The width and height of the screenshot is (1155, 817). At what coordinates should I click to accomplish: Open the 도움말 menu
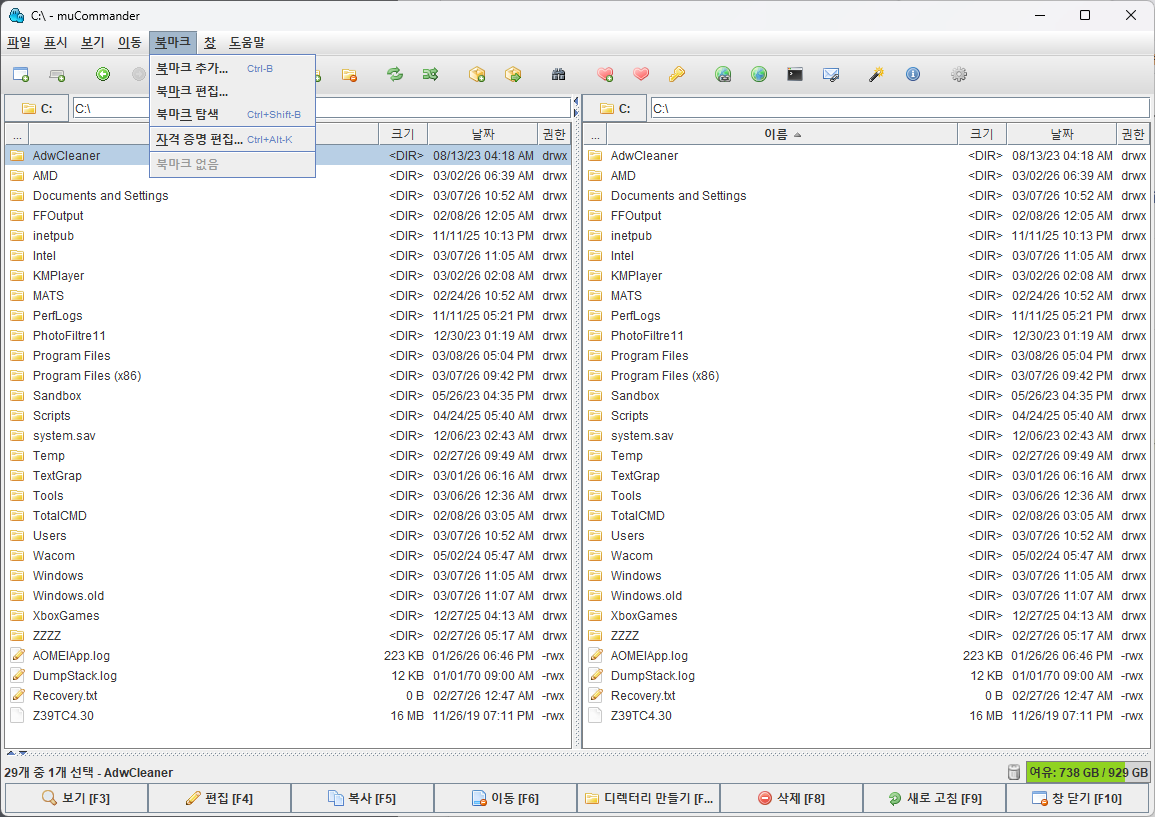(247, 43)
